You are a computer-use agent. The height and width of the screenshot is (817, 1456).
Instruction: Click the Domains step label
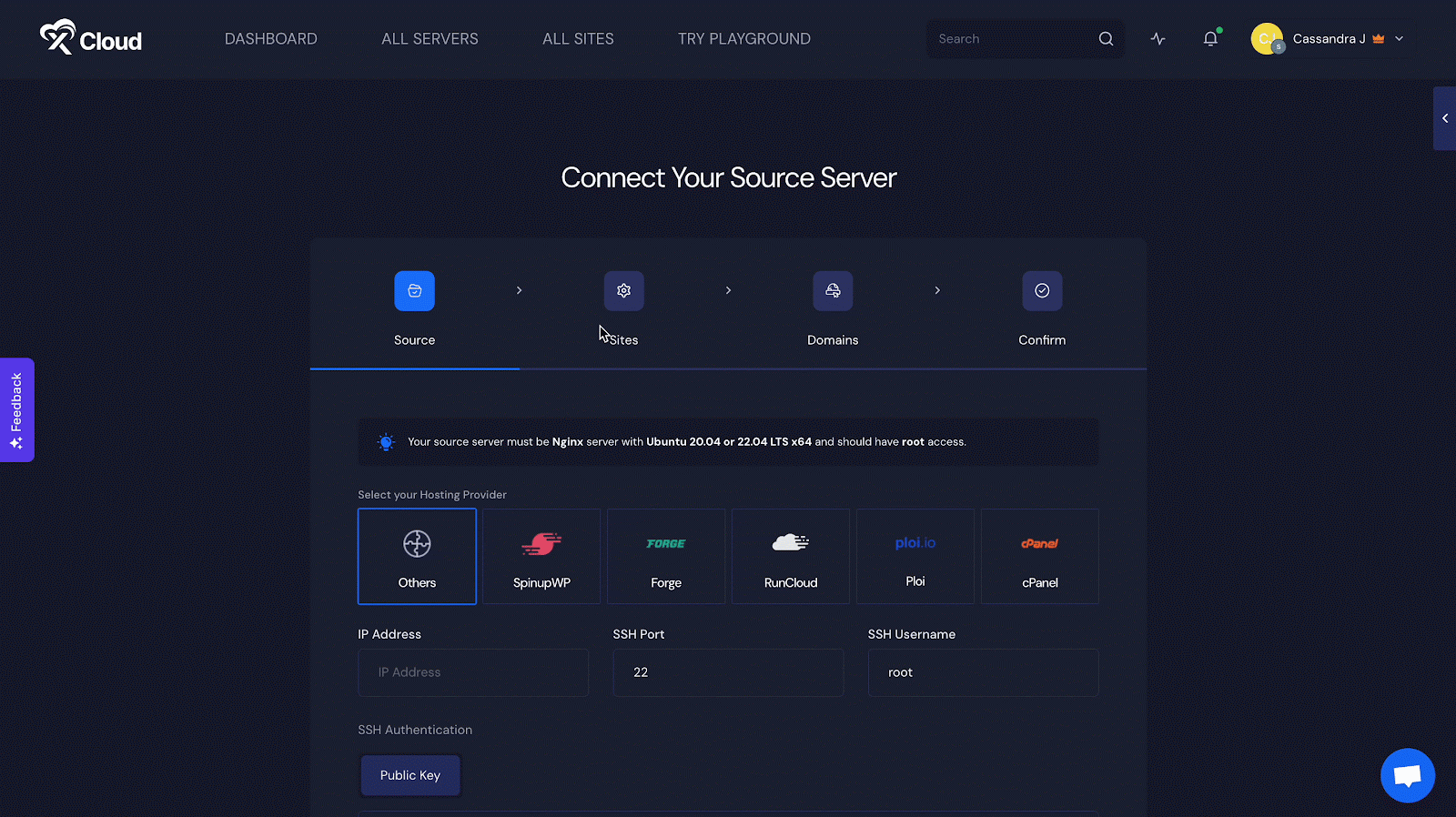coord(833,340)
